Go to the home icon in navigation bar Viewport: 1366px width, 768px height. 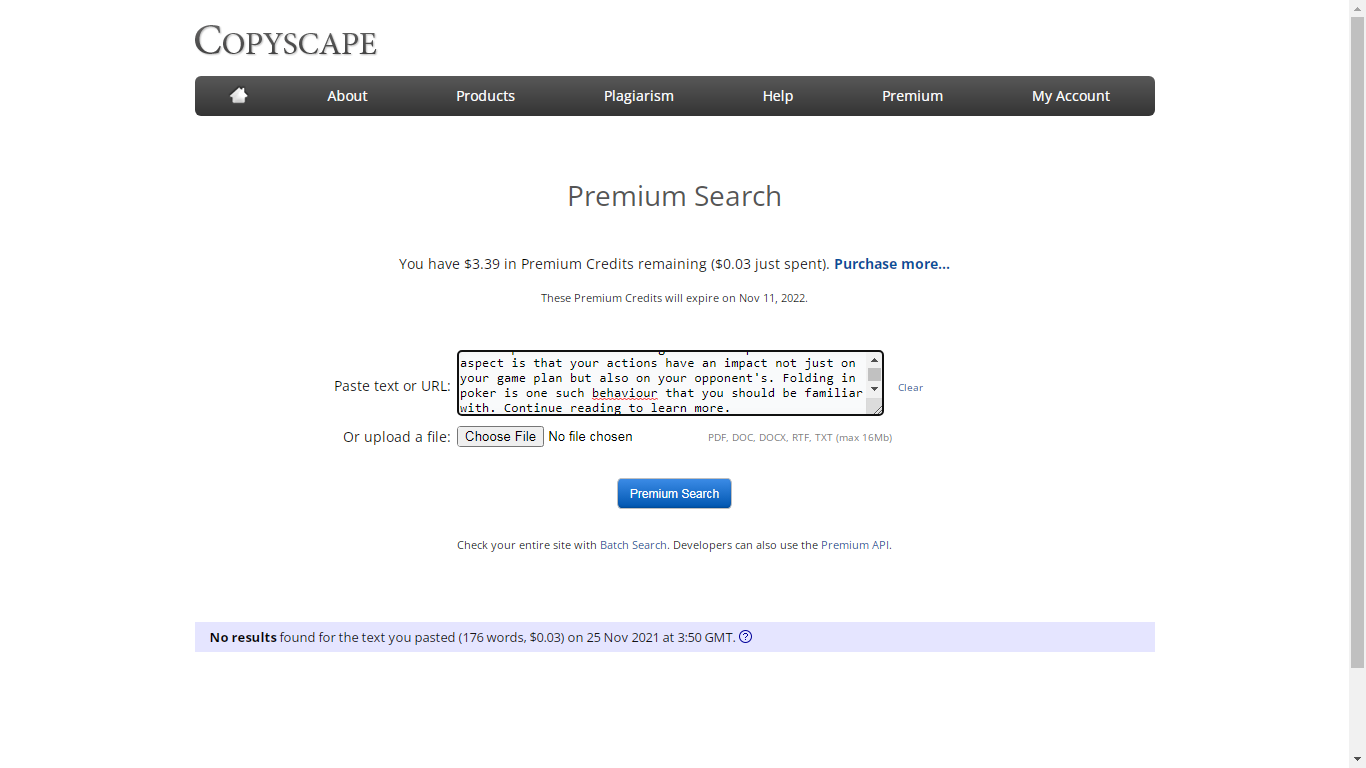point(238,96)
